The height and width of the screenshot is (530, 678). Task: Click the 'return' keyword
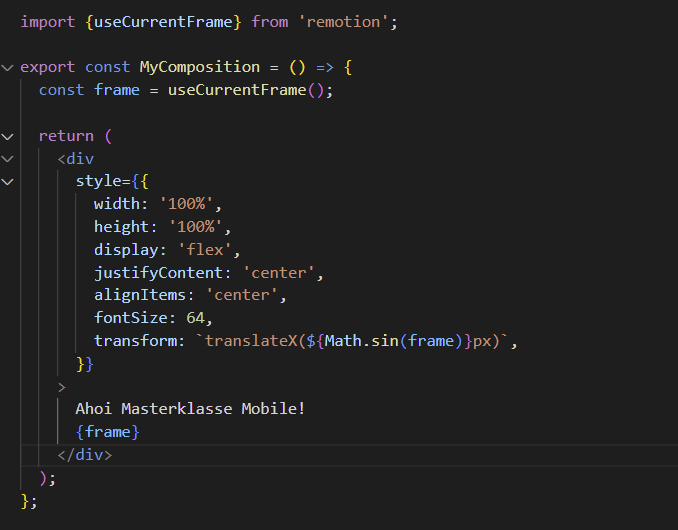click(x=66, y=136)
